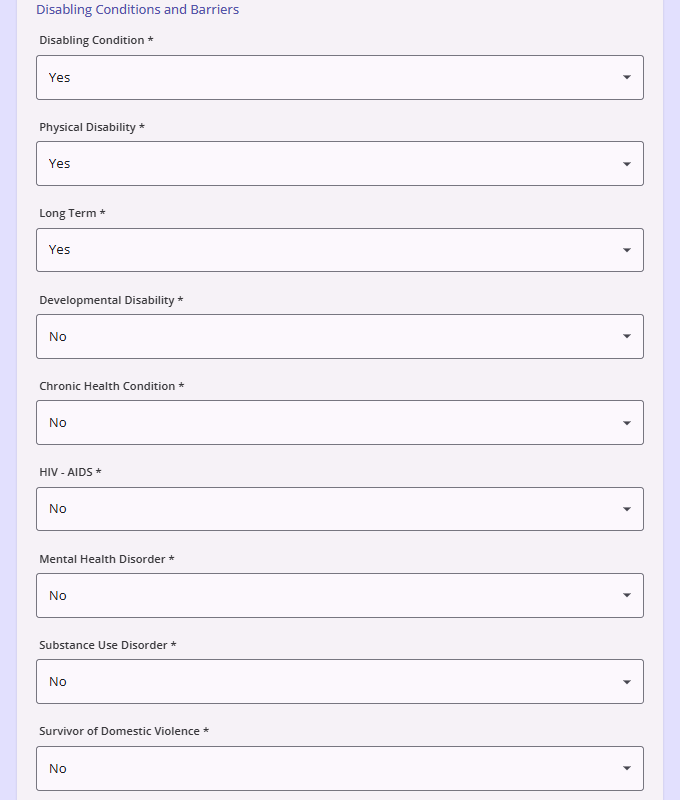Open the Survivor of Domestic Violence dropdown

click(340, 768)
